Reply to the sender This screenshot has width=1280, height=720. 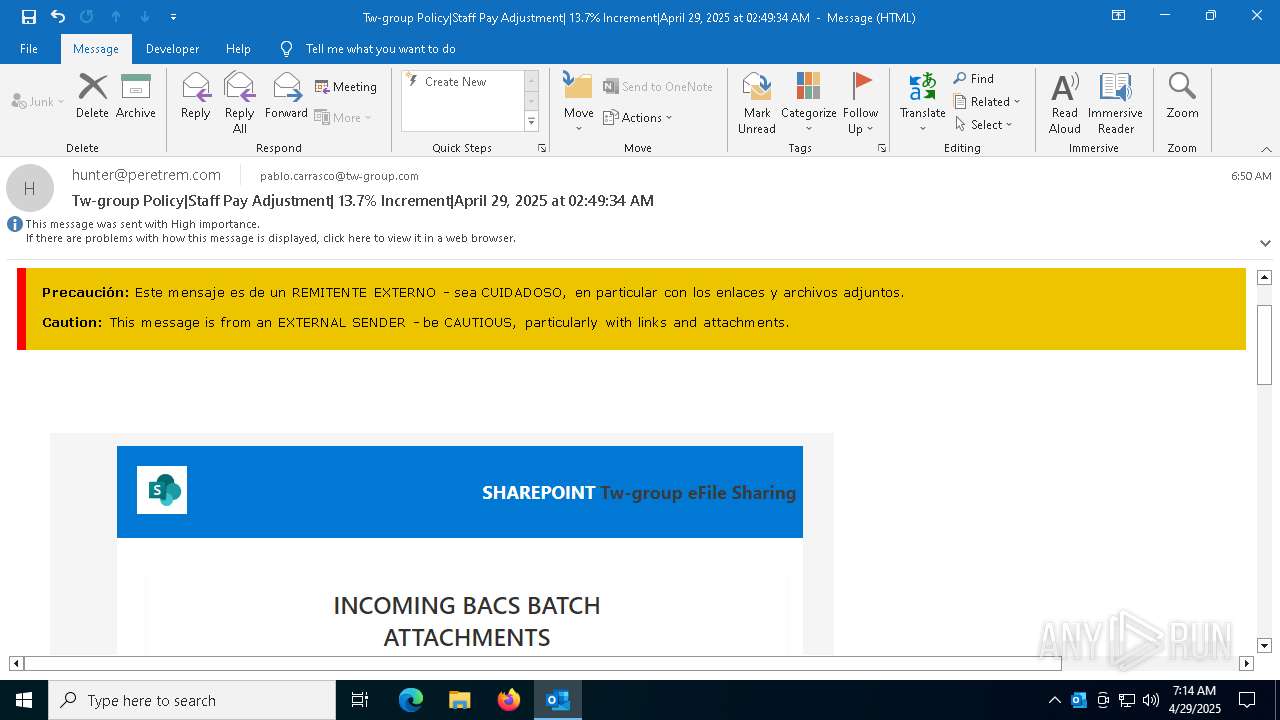coord(196,96)
